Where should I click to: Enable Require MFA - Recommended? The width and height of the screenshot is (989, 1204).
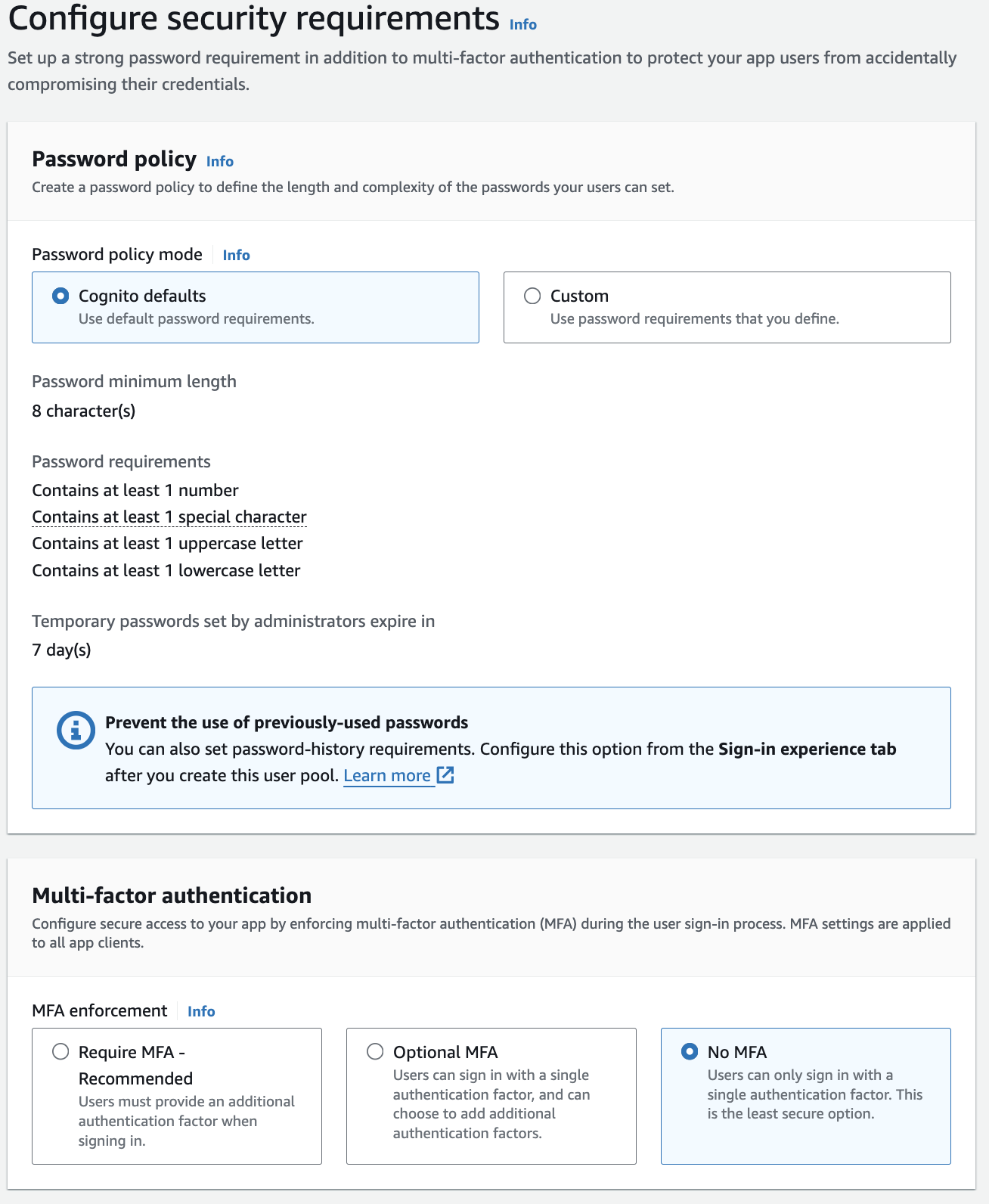pyautogui.click(x=59, y=1051)
